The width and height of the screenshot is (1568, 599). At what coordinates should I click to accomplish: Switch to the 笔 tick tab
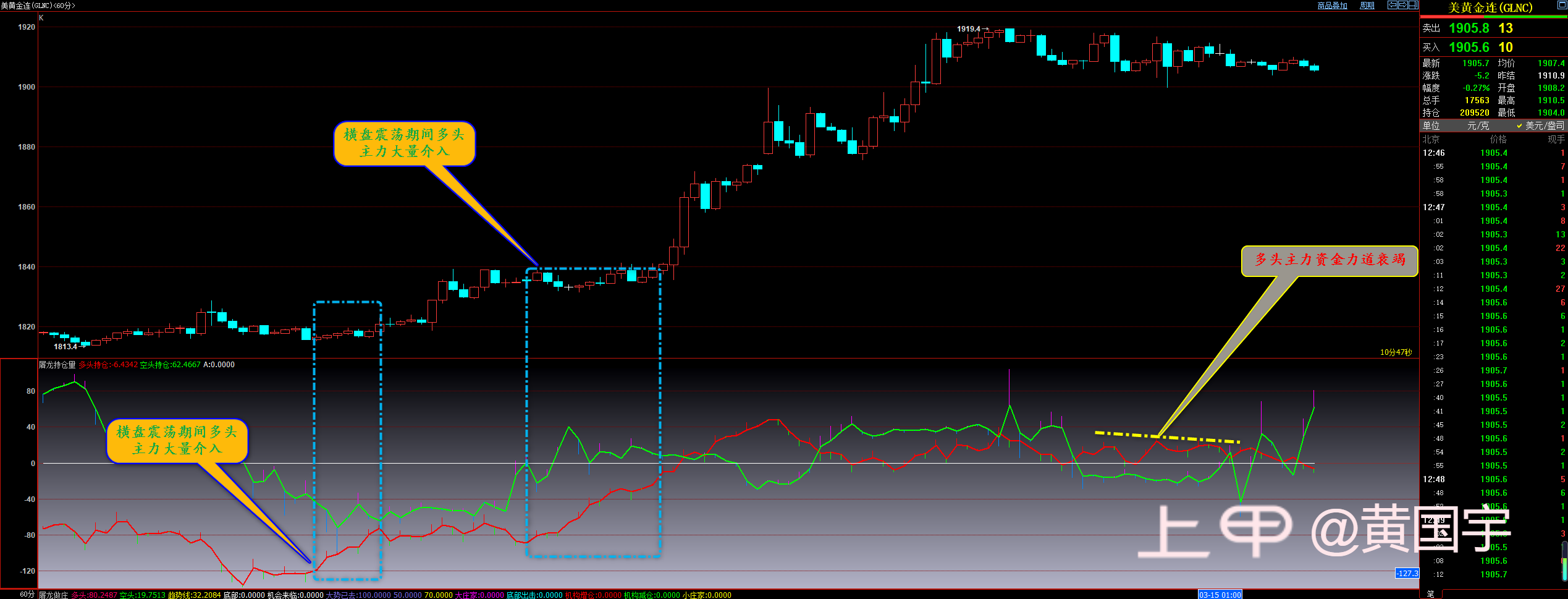[1431, 594]
